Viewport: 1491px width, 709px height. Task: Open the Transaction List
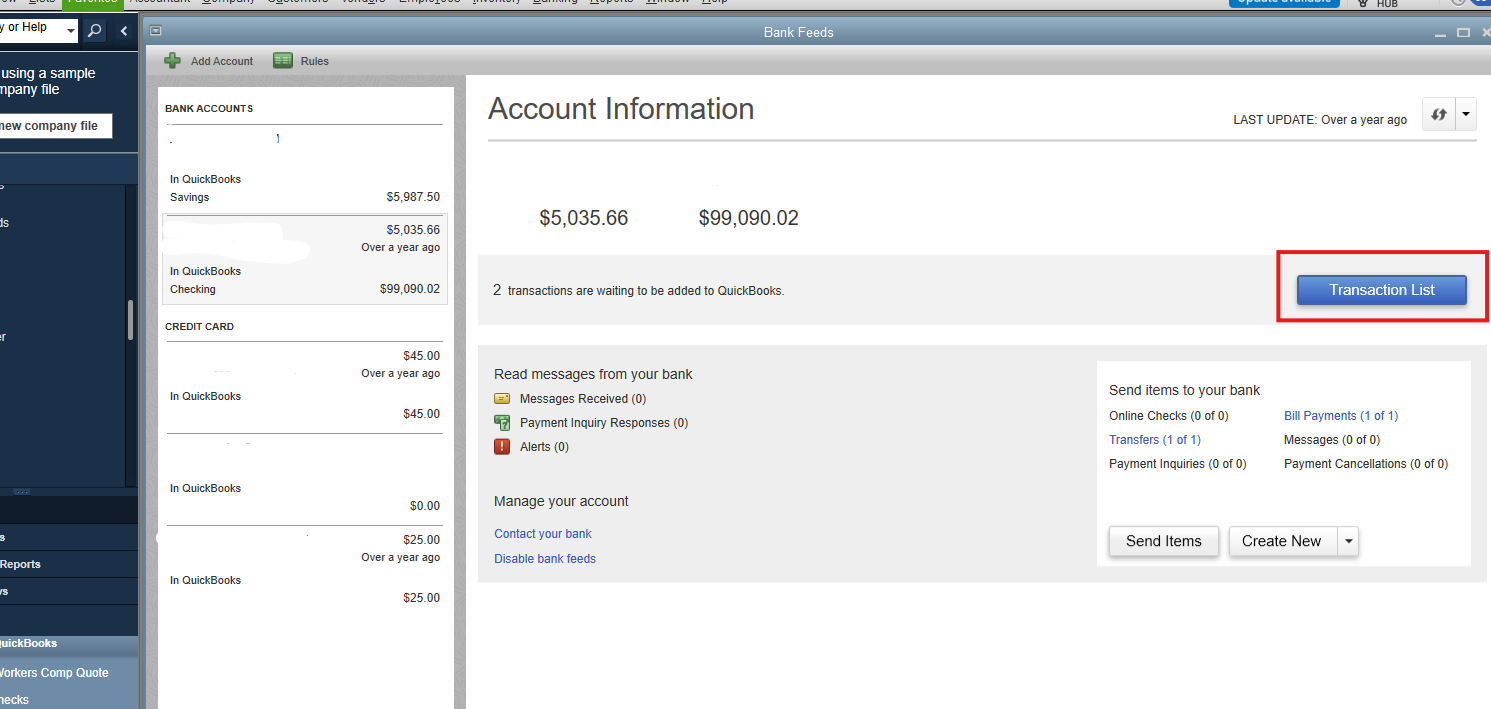click(1381, 290)
